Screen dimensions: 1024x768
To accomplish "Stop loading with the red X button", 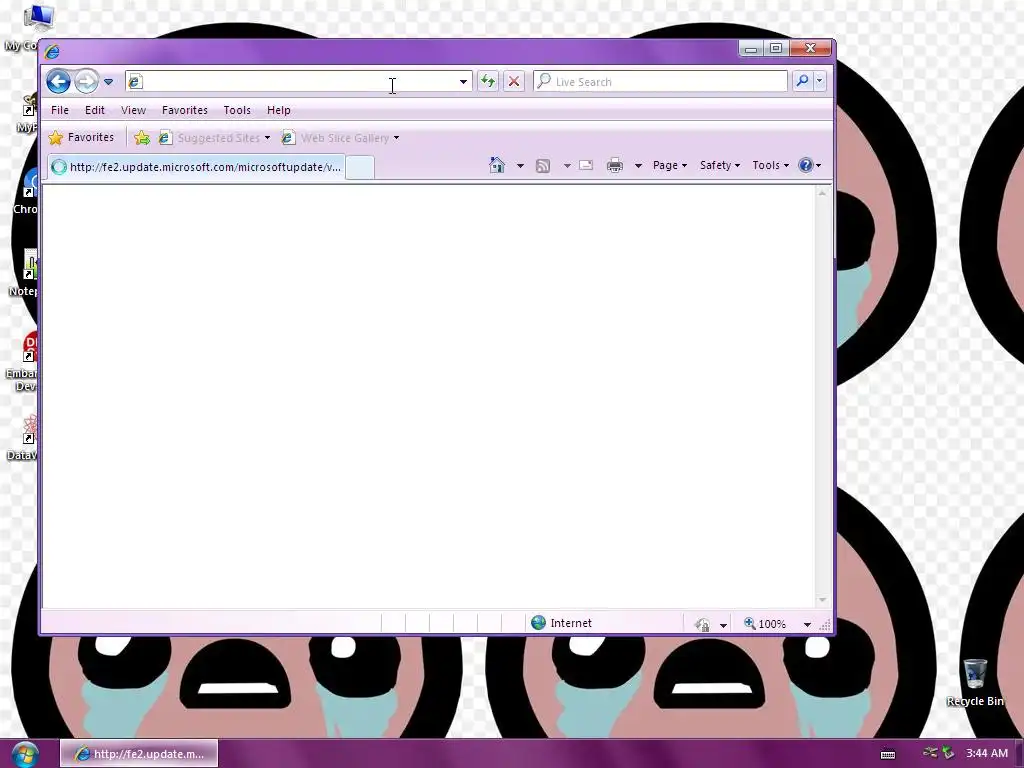I will (x=514, y=81).
